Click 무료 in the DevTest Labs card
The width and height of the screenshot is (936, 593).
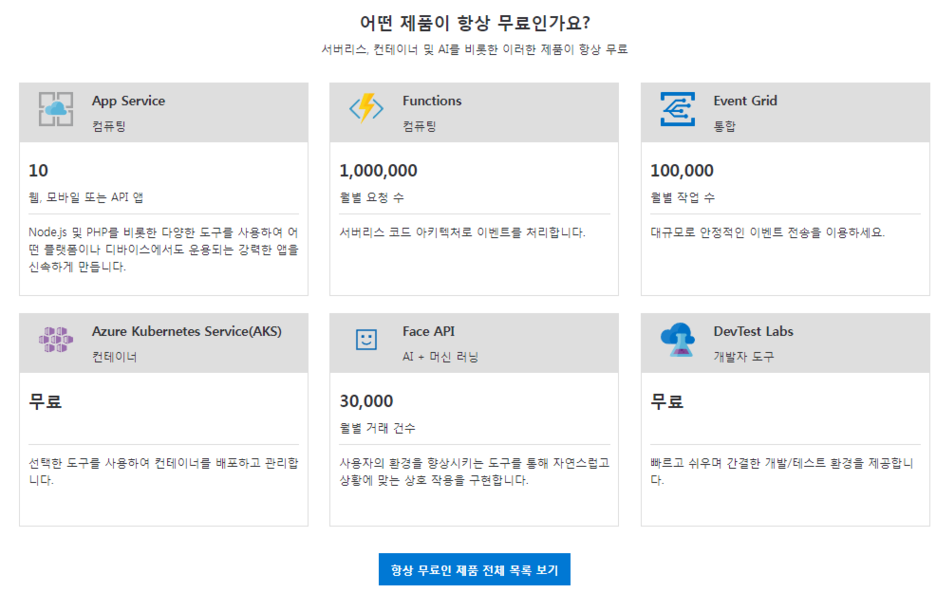click(667, 401)
